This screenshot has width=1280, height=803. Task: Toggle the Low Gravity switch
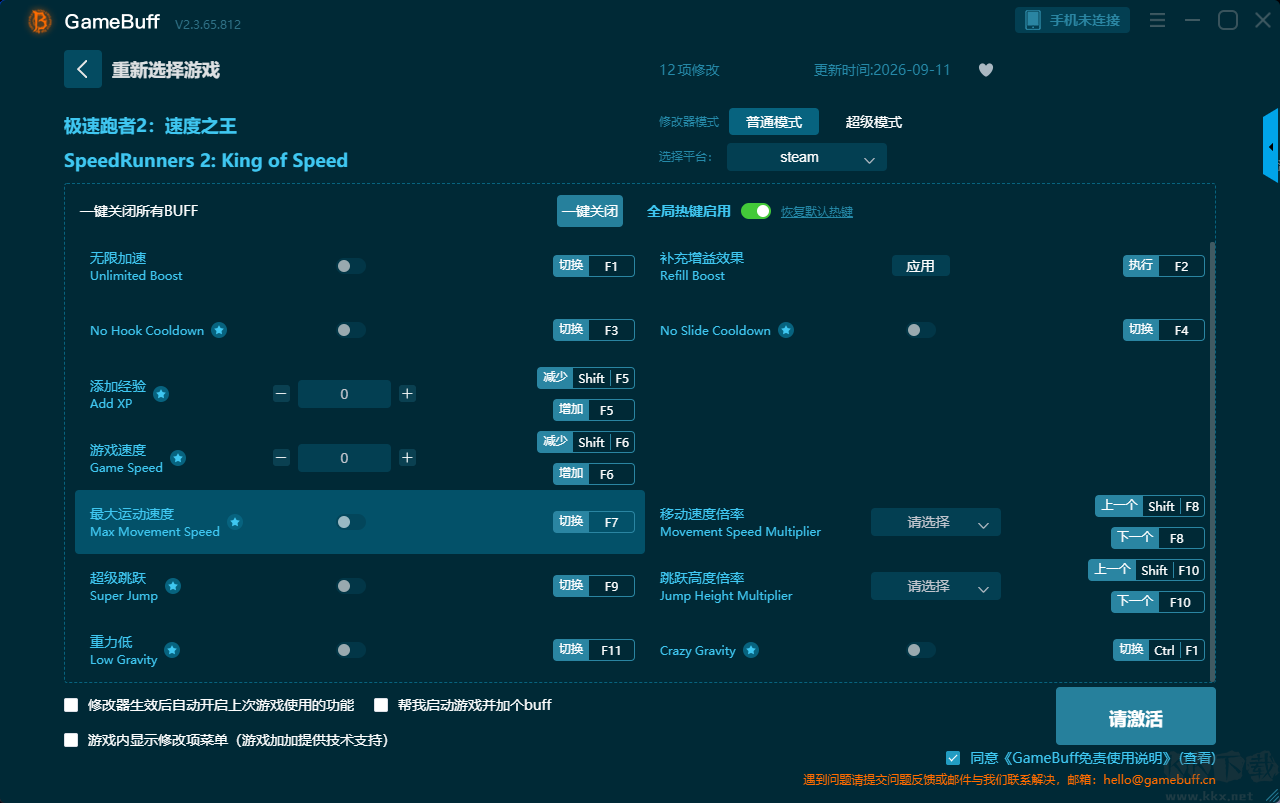tap(351, 650)
